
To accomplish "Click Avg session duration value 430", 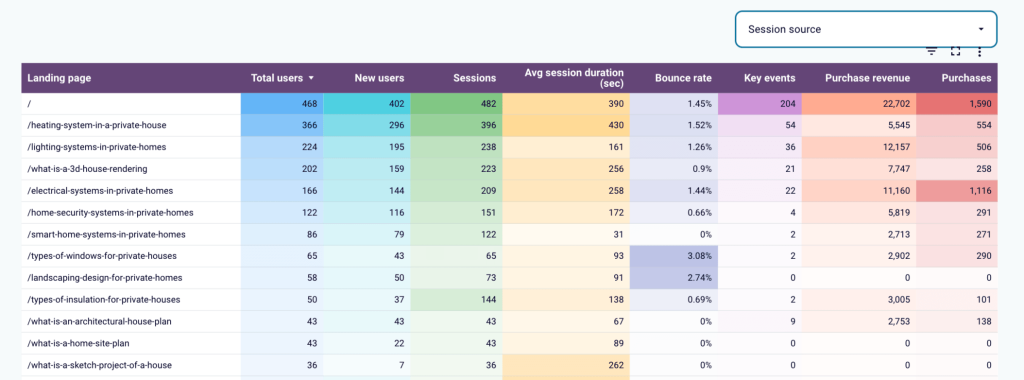I will 615,125.
